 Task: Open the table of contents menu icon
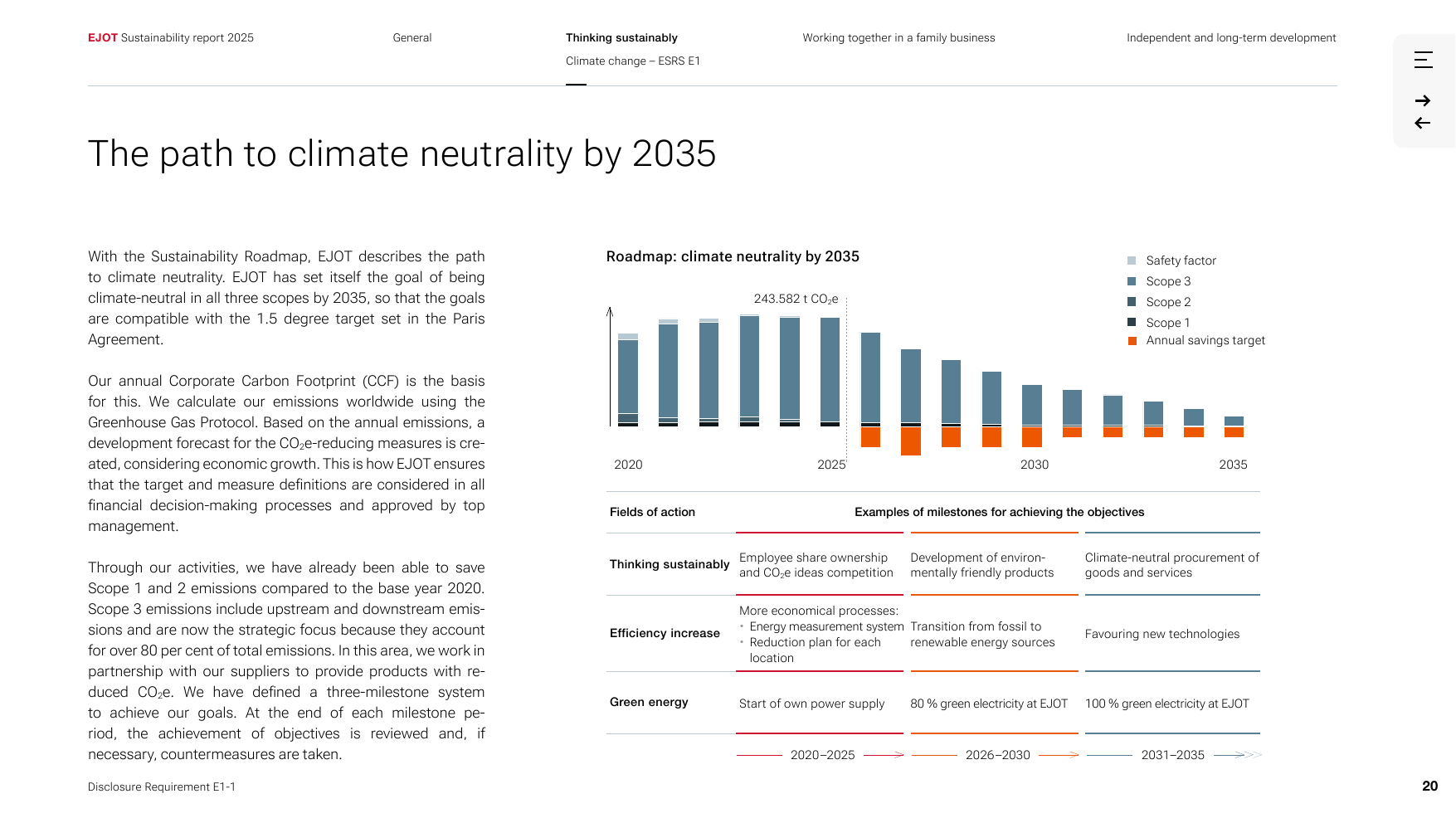tap(1423, 60)
